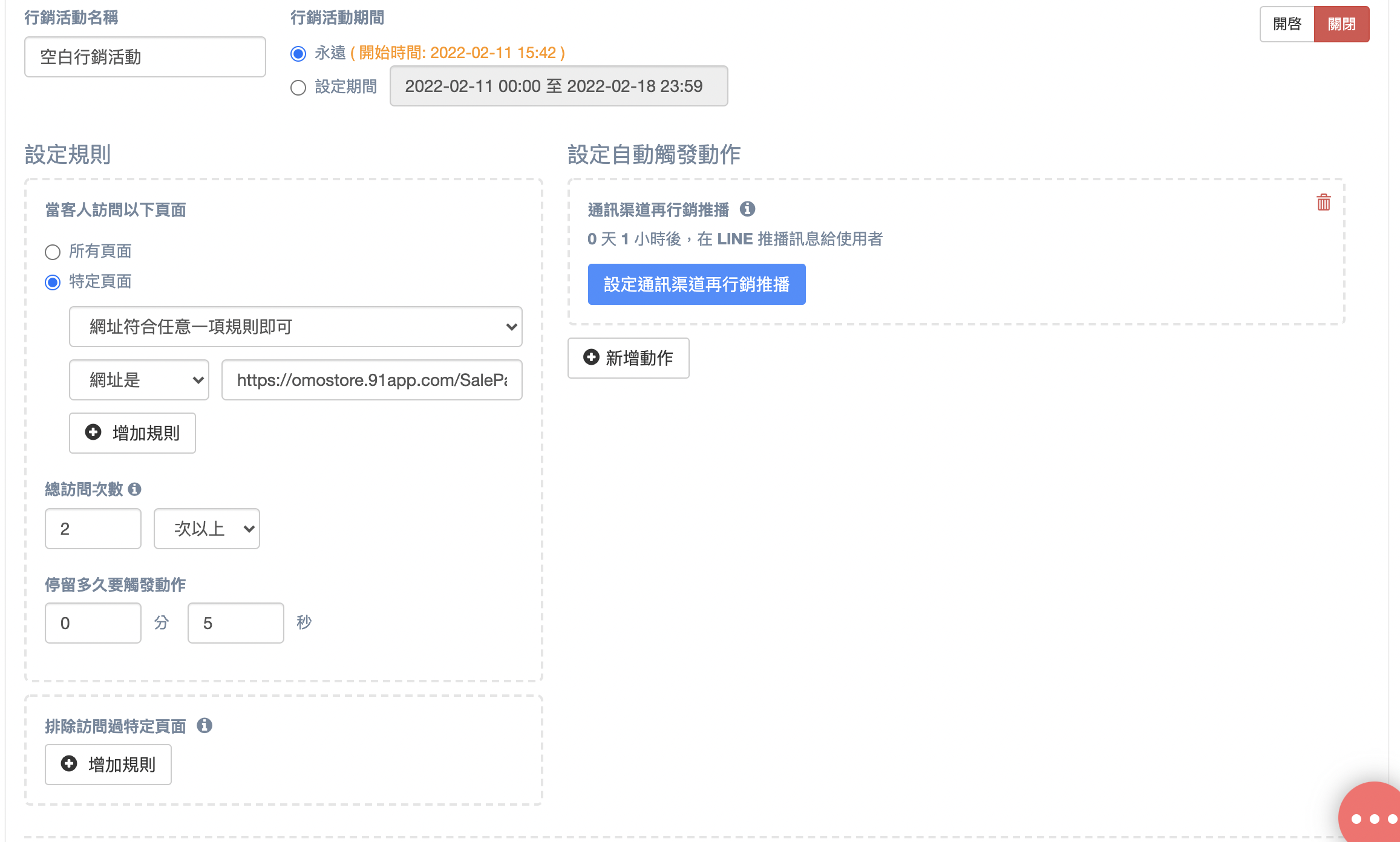This screenshot has width=1400, height=842.
Task: Select 所有頁面 radio button
Action: click(53, 252)
